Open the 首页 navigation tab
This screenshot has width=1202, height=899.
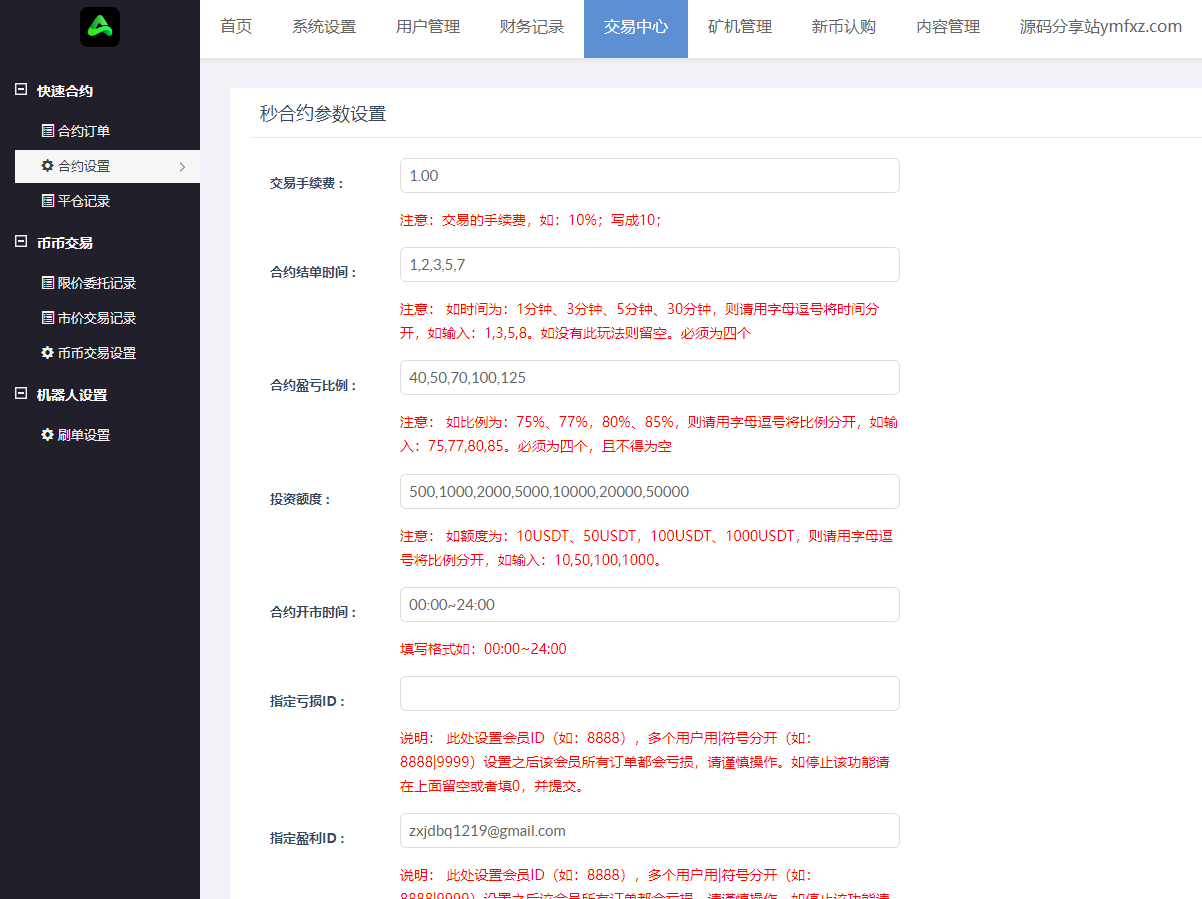(x=236, y=27)
